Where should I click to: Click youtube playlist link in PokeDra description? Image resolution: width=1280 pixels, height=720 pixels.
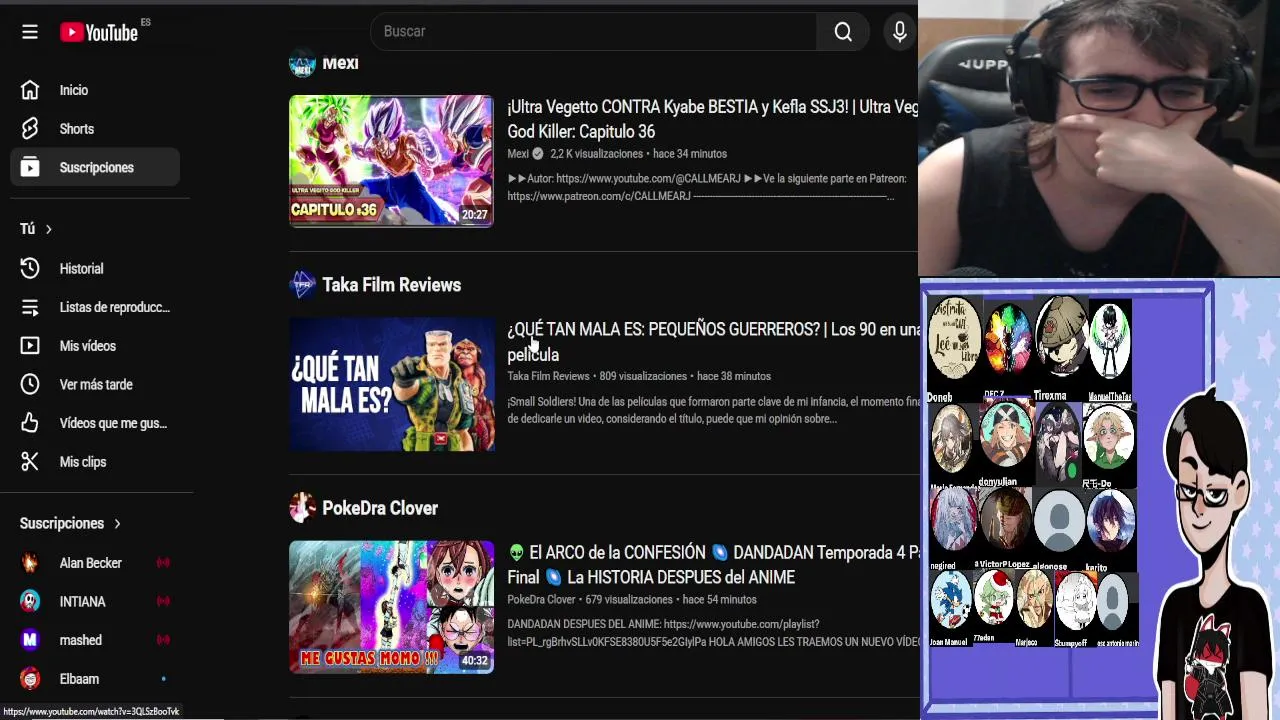663,633
